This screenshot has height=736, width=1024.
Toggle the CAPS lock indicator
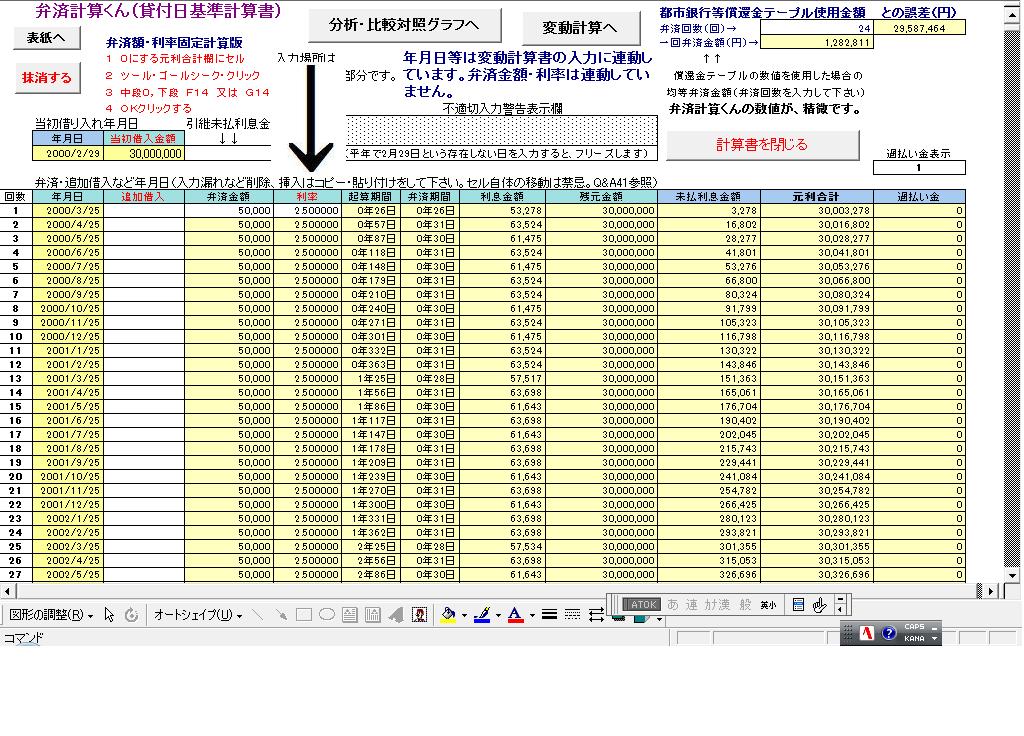[x=914, y=627]
